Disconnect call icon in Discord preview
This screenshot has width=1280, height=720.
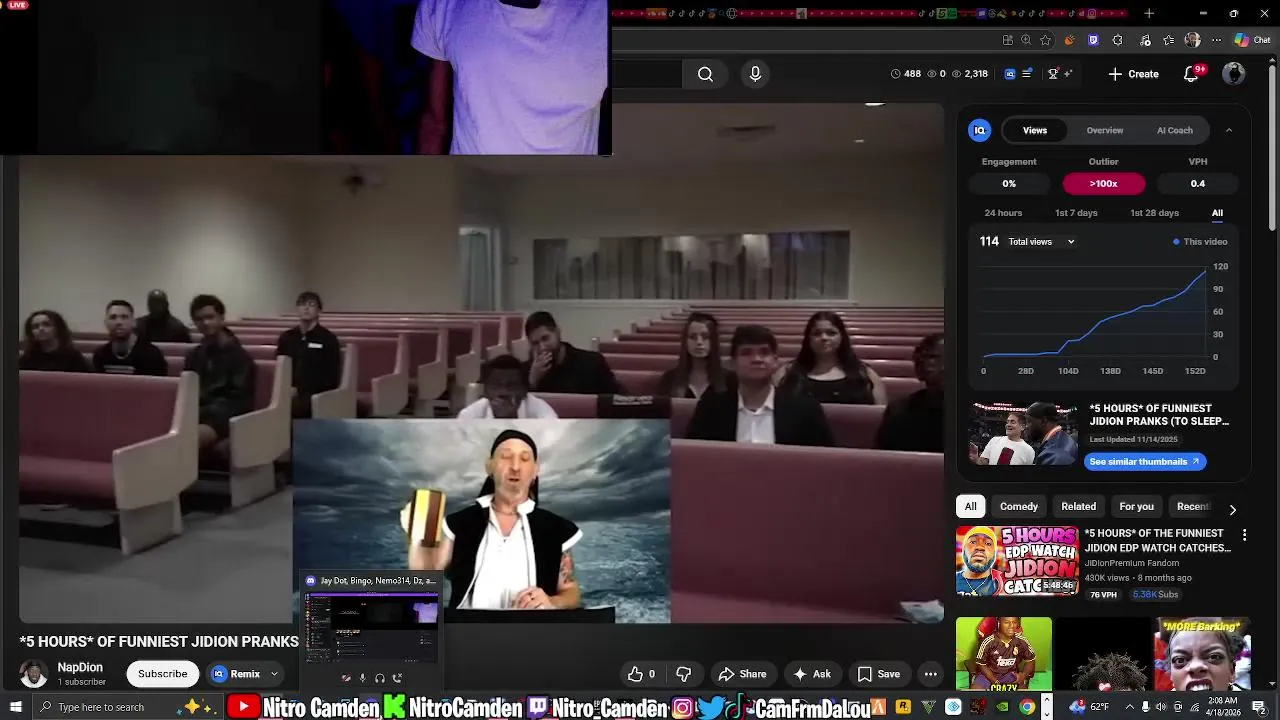pyautogui.click(x=397, y=678)
